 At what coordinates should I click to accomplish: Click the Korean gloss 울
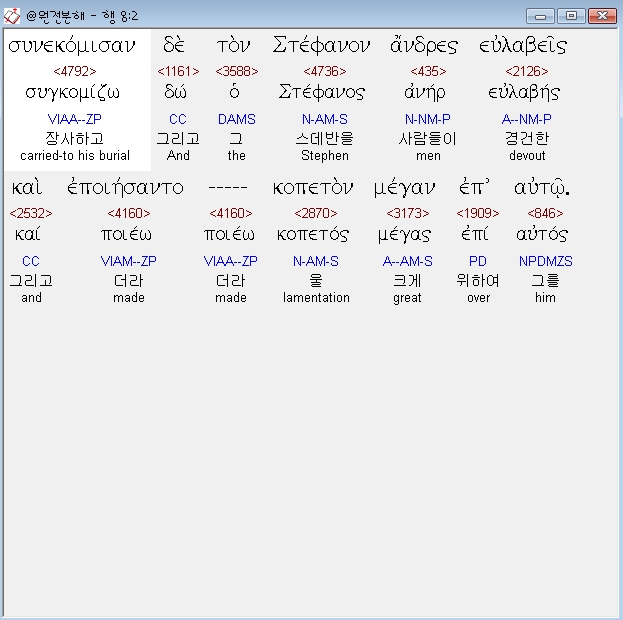(316, 281)
